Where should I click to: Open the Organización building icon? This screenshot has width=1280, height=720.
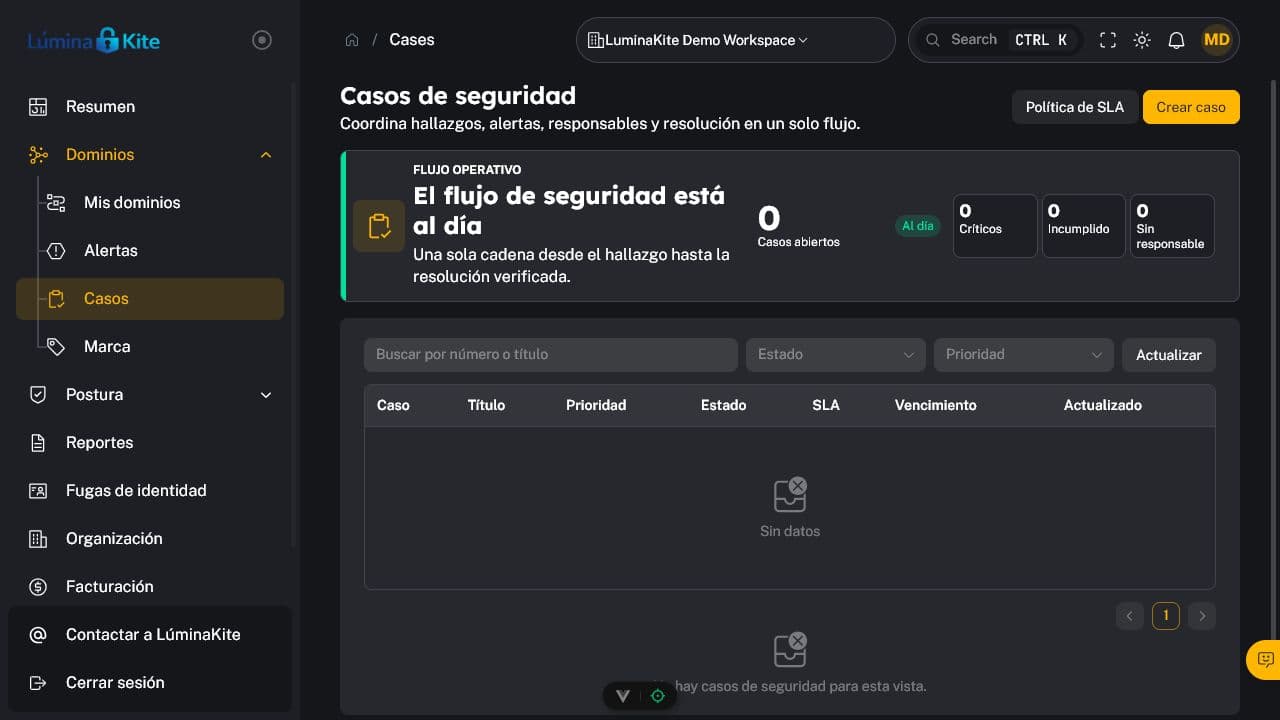point(38,539)
